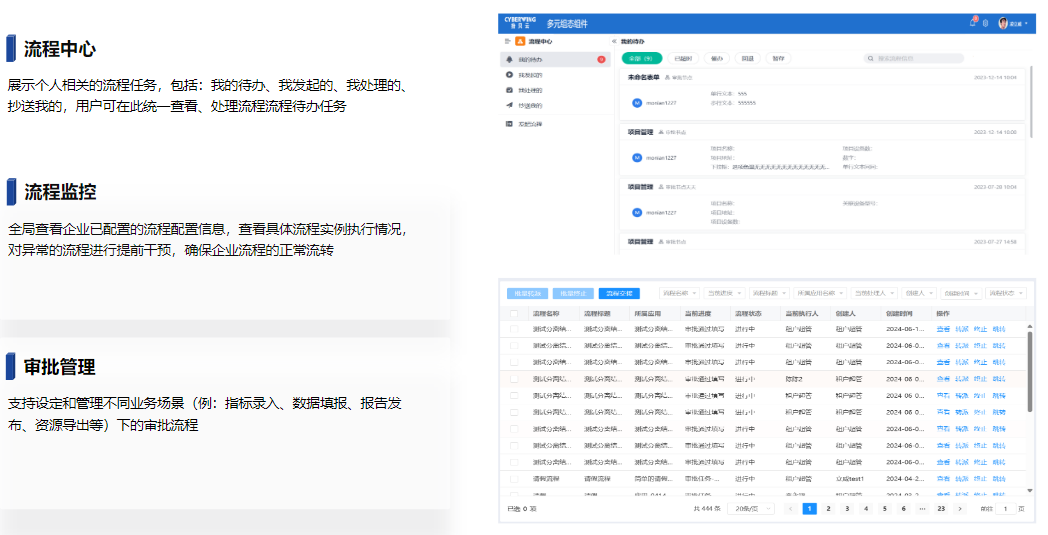The image size is (1048, 535).
Task: Go to page 2 in pagination
Action: [828, 509]
